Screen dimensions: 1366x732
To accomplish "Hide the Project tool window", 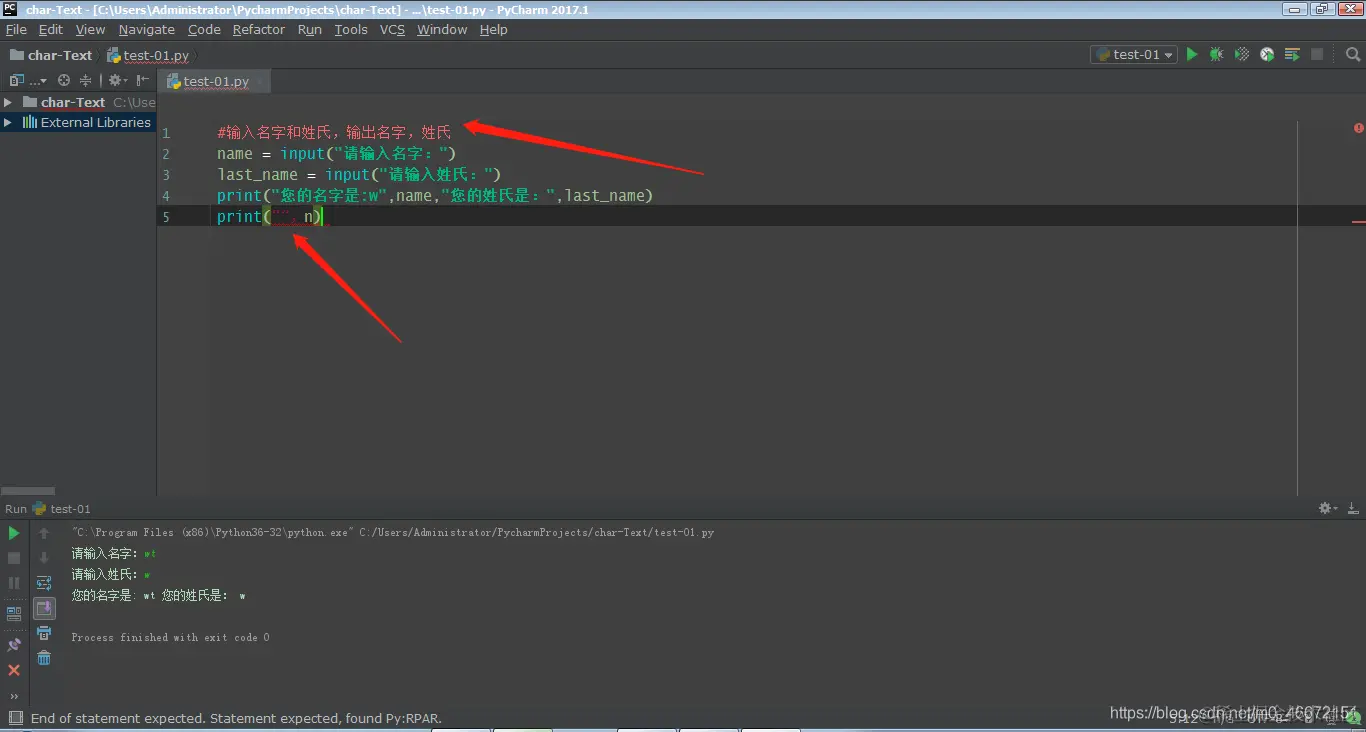I will coord(143,80).
